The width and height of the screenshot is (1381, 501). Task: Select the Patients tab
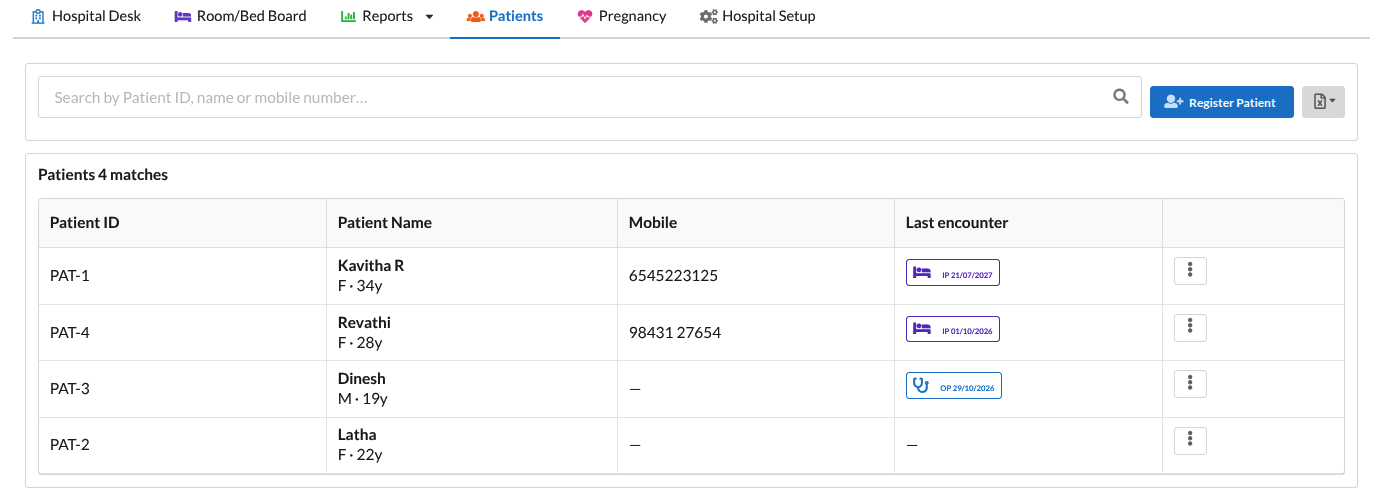(505, 16)
